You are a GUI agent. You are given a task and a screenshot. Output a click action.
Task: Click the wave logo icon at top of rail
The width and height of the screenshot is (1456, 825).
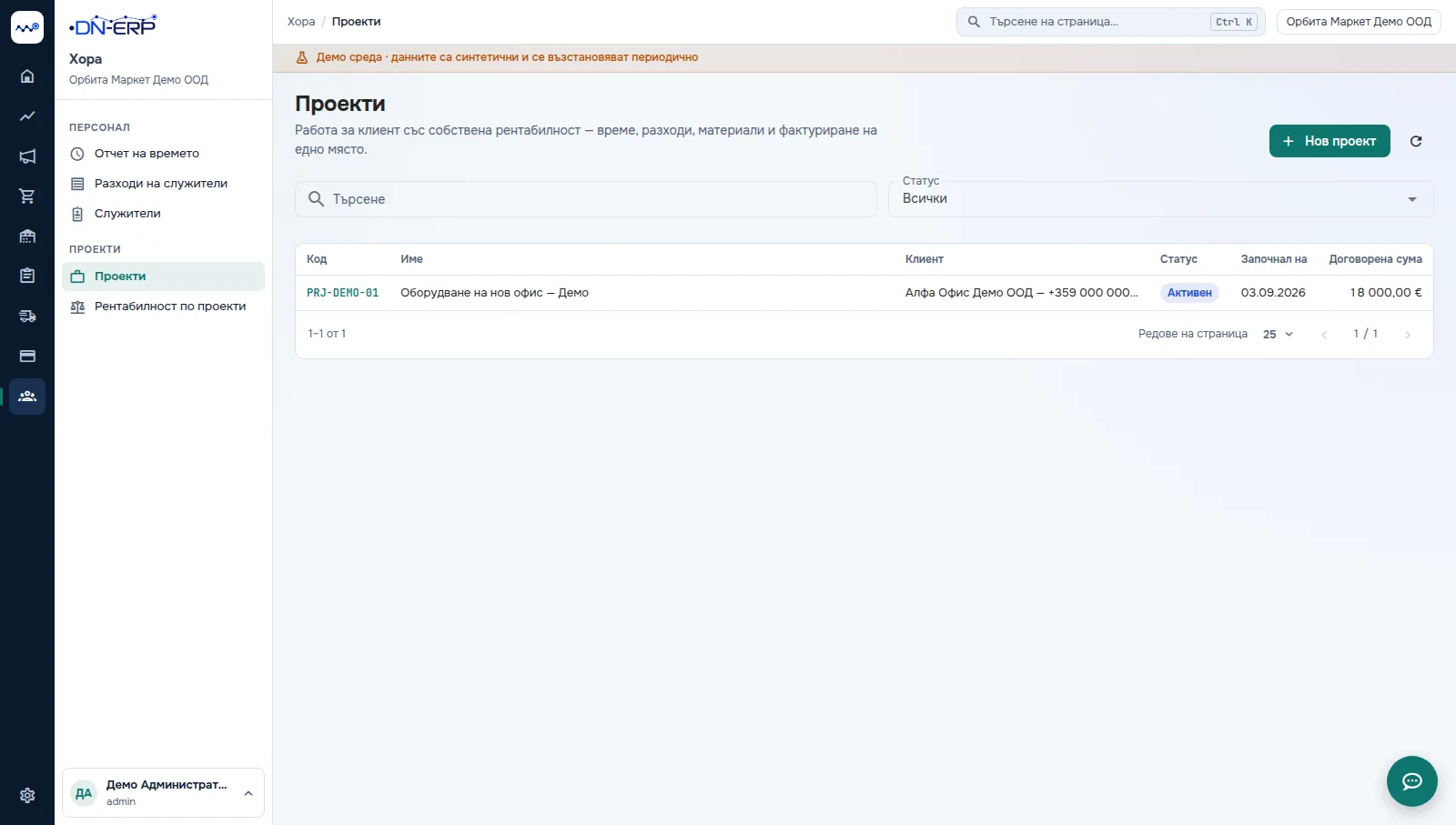27,27
